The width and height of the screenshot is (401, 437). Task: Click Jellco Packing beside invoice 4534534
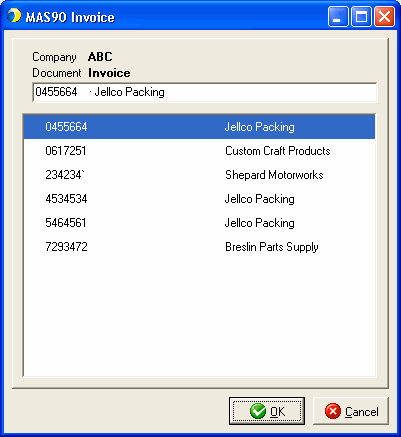259,199
